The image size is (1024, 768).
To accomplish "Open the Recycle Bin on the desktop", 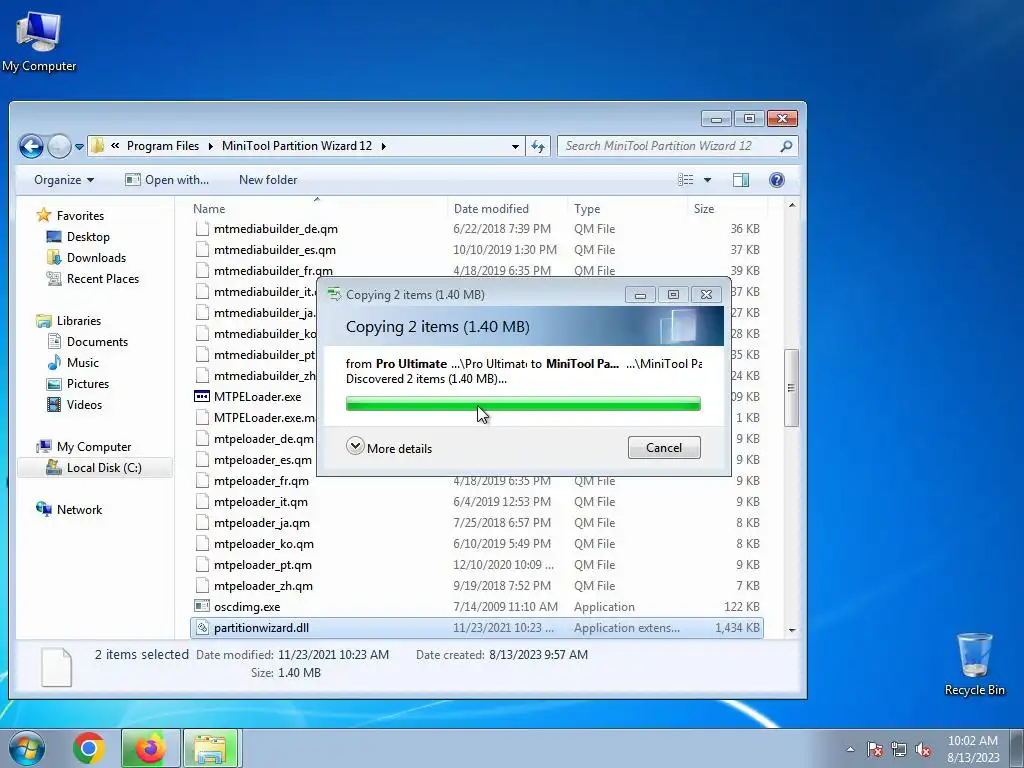I will point(974,664).
